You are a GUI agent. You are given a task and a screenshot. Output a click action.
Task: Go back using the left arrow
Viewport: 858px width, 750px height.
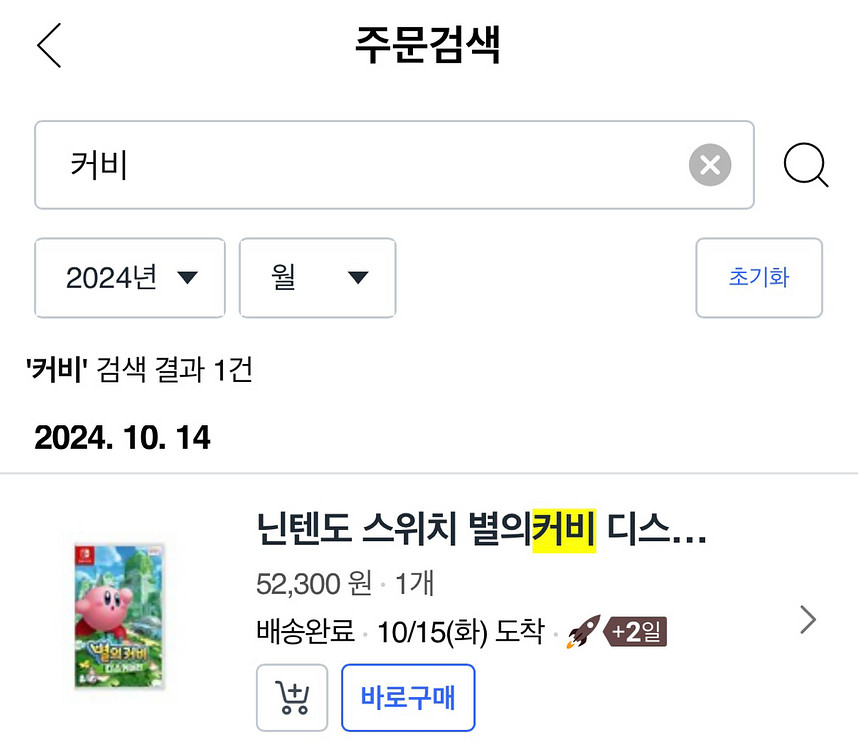pos(49,45)
